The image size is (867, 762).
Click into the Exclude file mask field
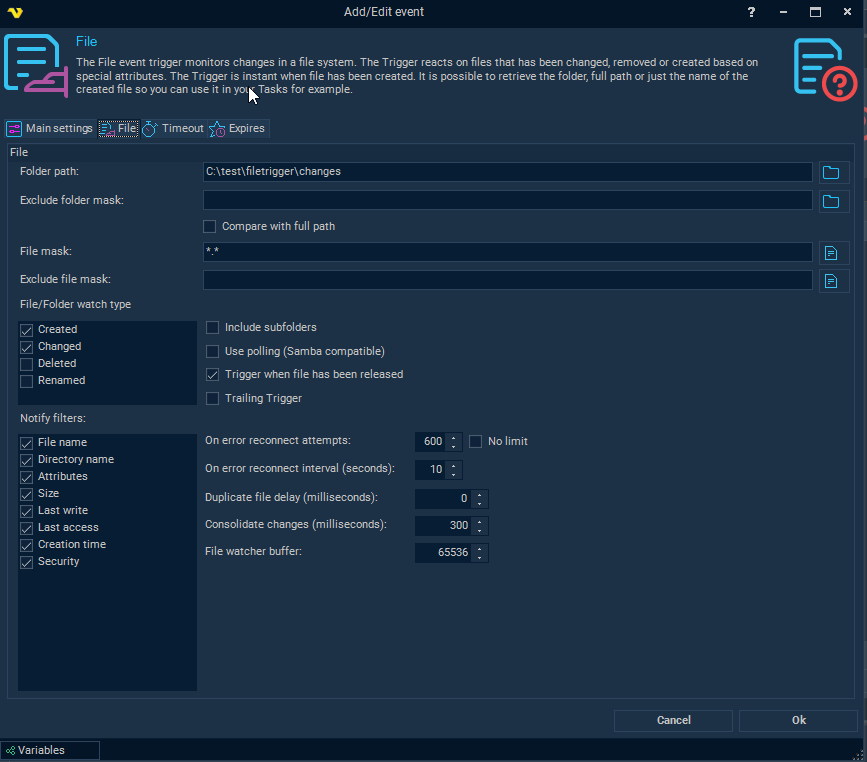click(507, 281)
